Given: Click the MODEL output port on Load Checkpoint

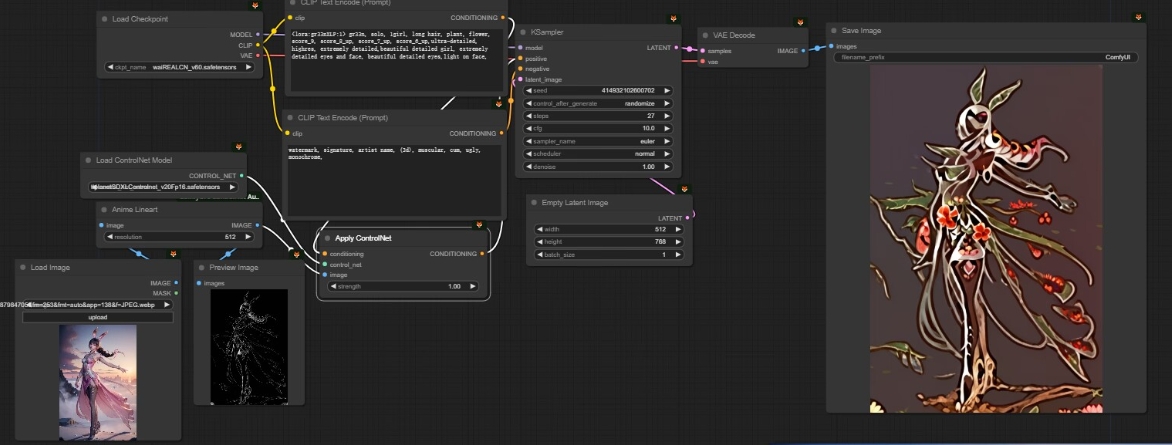Looking at the screenshot, I should (257, 33).
